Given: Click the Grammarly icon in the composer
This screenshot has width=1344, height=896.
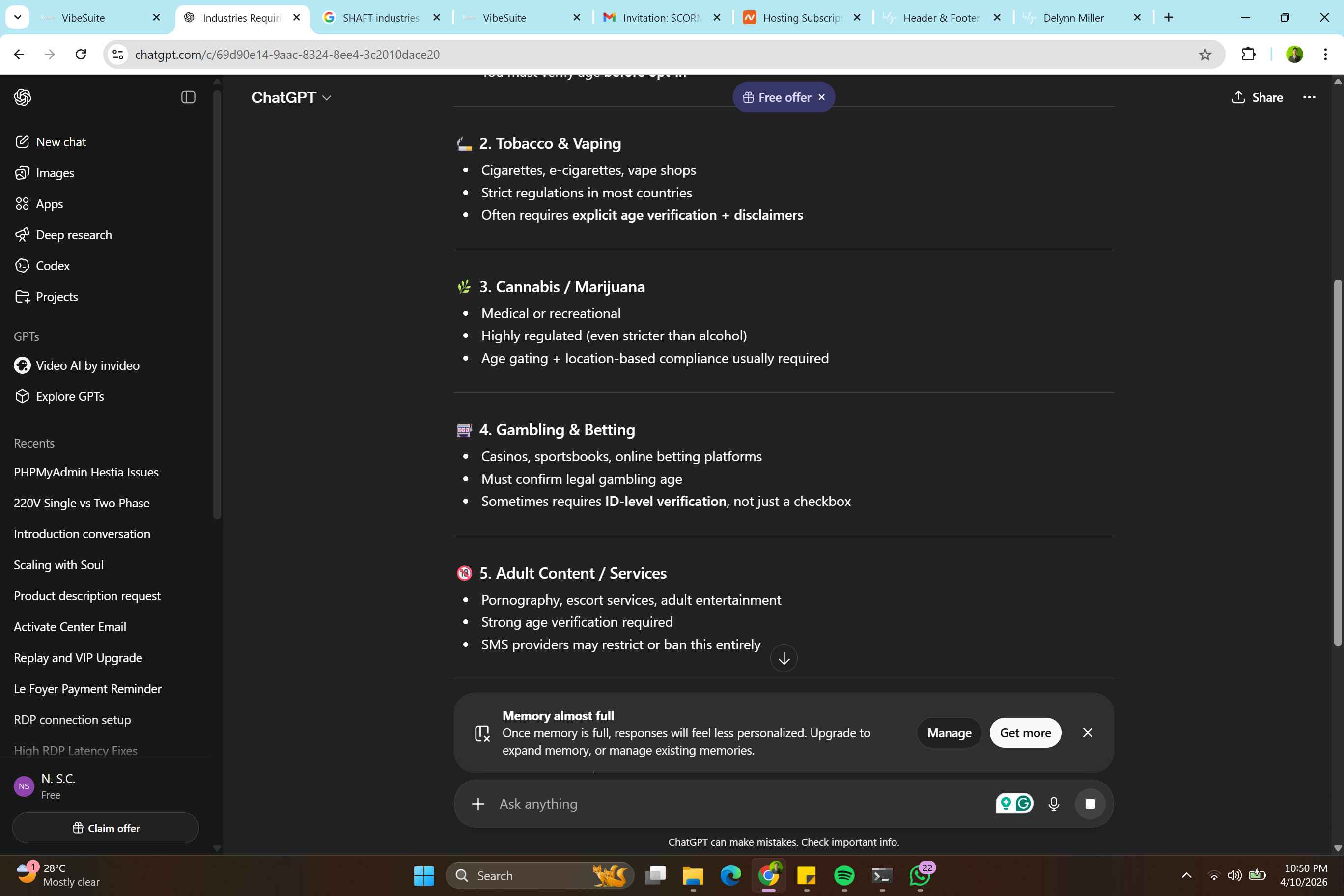Looking at the screenshot, I should pos(1023,804).
